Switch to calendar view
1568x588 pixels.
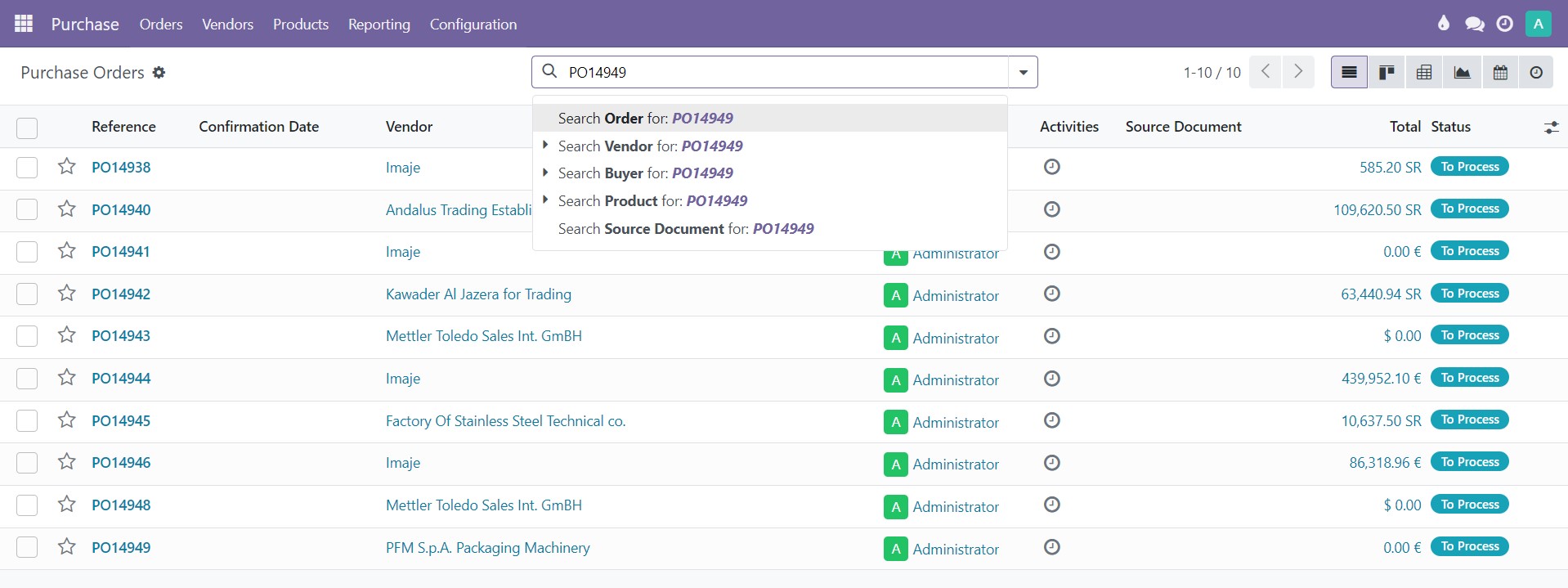coord(1500,73)
